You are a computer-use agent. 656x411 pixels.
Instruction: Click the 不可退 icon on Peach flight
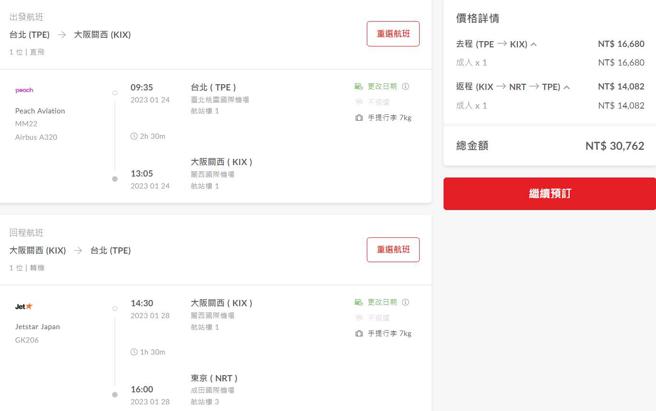pos(359,102)
